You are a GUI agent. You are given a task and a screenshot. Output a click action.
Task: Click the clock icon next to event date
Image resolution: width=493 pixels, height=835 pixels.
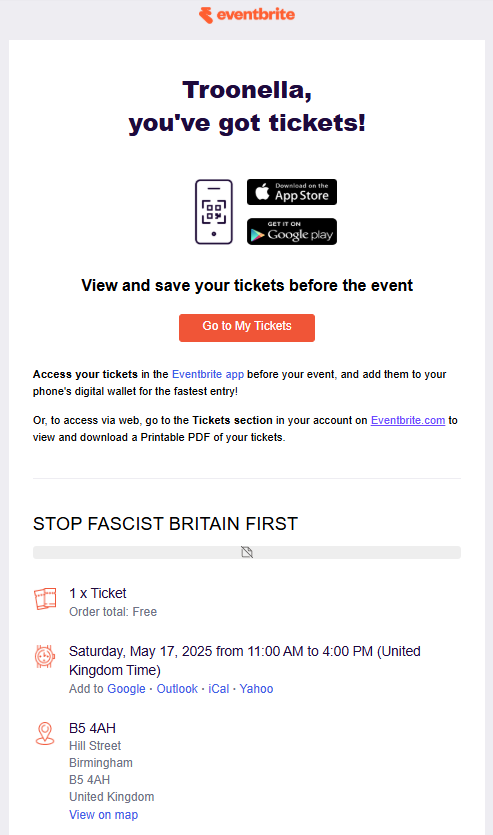[45, 657]
